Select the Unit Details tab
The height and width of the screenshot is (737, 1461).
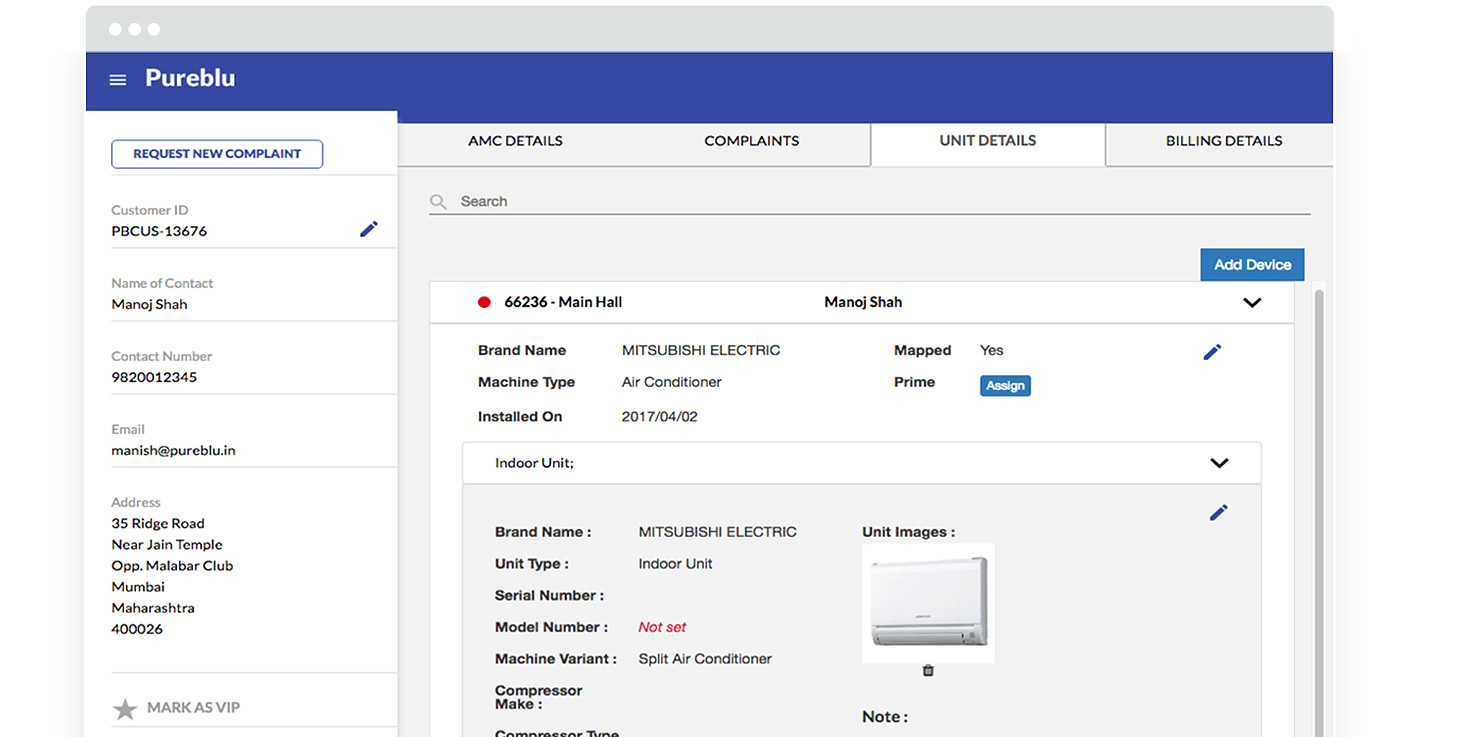(x=988, y=141)
